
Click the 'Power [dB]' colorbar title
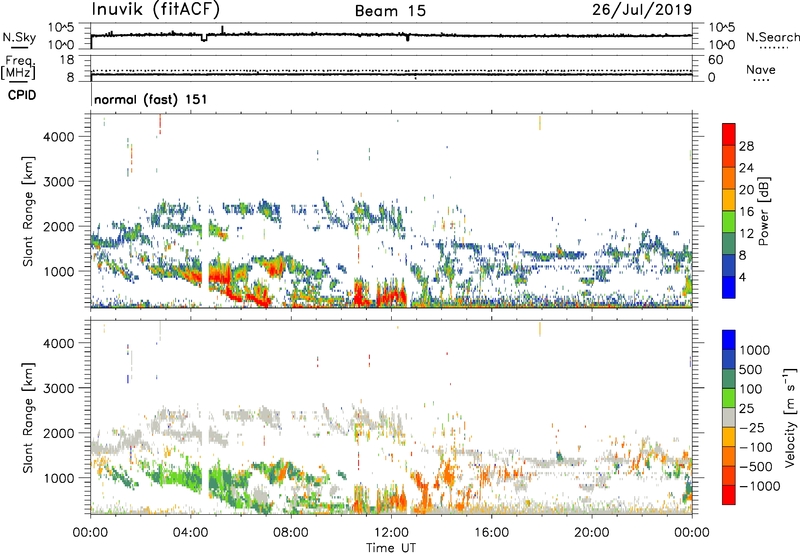[x=763, y=211]
